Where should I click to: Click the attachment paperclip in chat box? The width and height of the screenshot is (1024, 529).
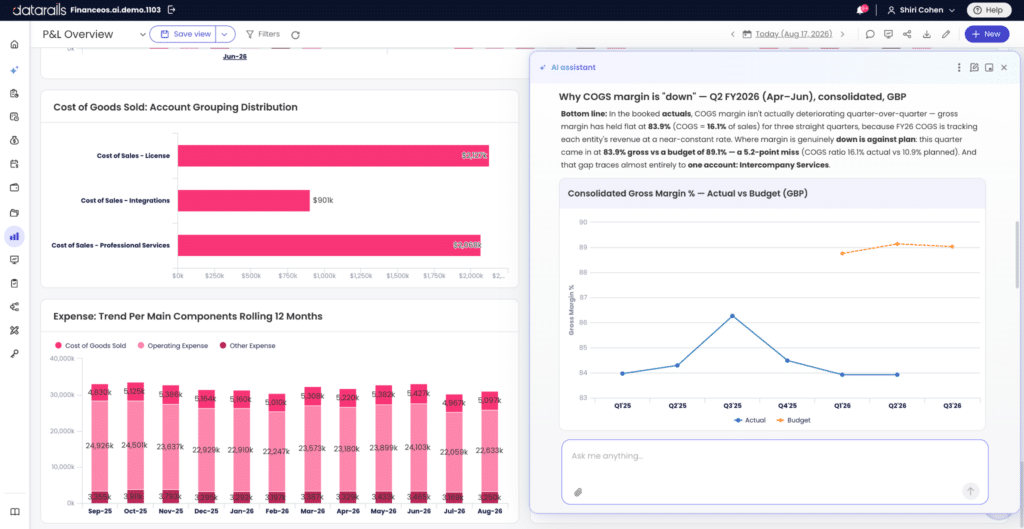click(577, 492)
